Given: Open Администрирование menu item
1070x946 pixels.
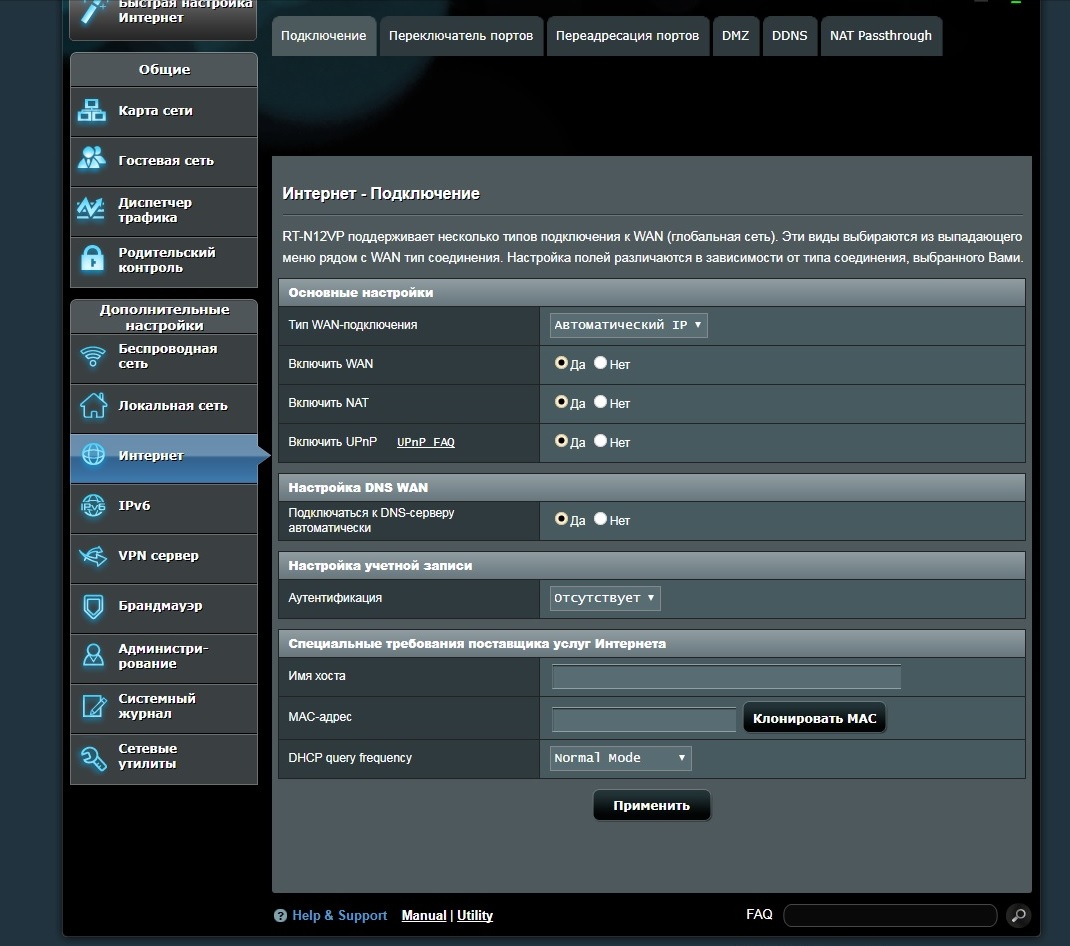Looking at the screenshot, I should click(x=164, y=658).
